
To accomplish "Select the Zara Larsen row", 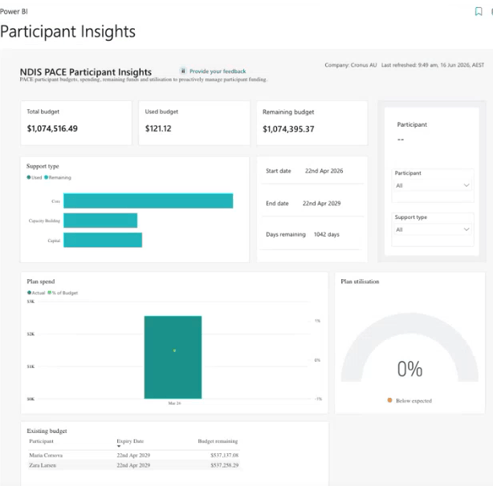I will (x=134, y=465).
